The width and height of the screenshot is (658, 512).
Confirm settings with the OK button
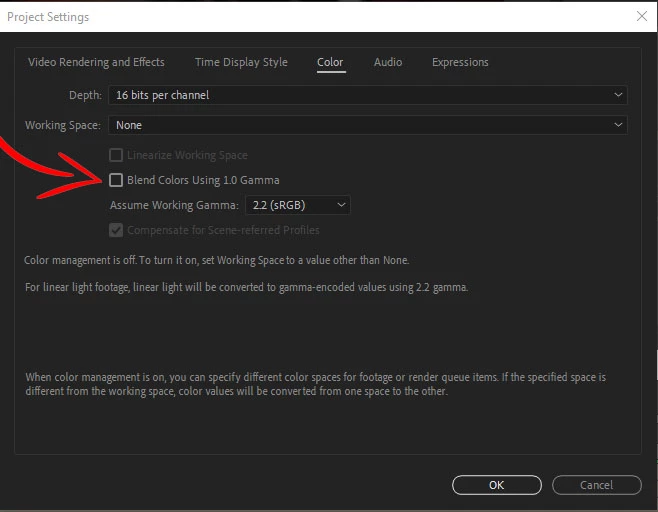click(x=497, y=485)
